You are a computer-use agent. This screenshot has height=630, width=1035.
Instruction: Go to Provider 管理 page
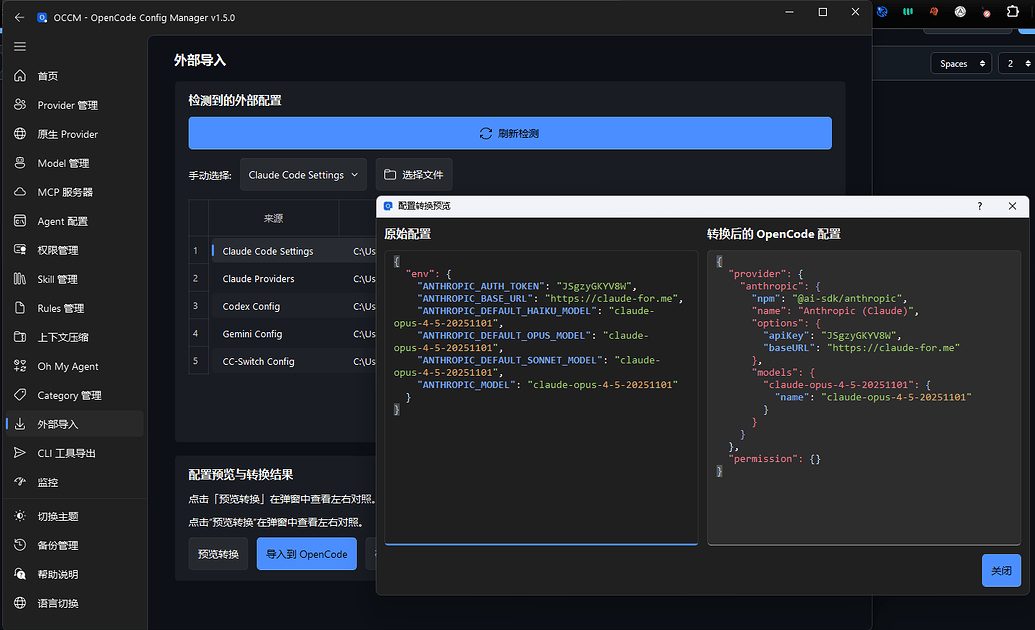click(x=75, y=105)
